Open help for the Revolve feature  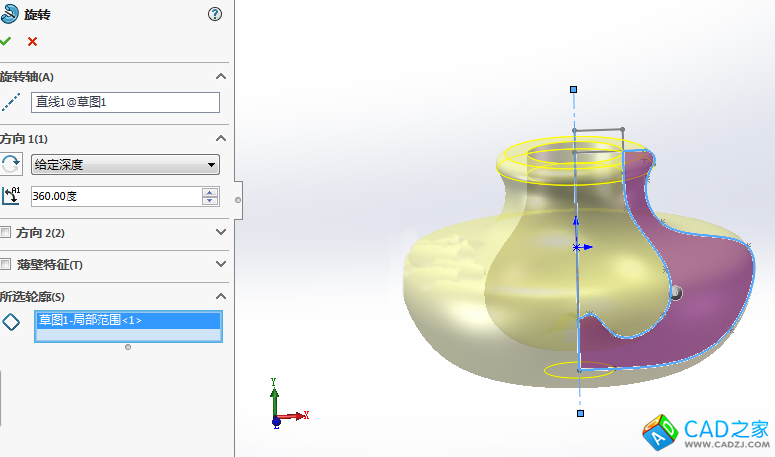pyautogui.click(x=214, y=14)
